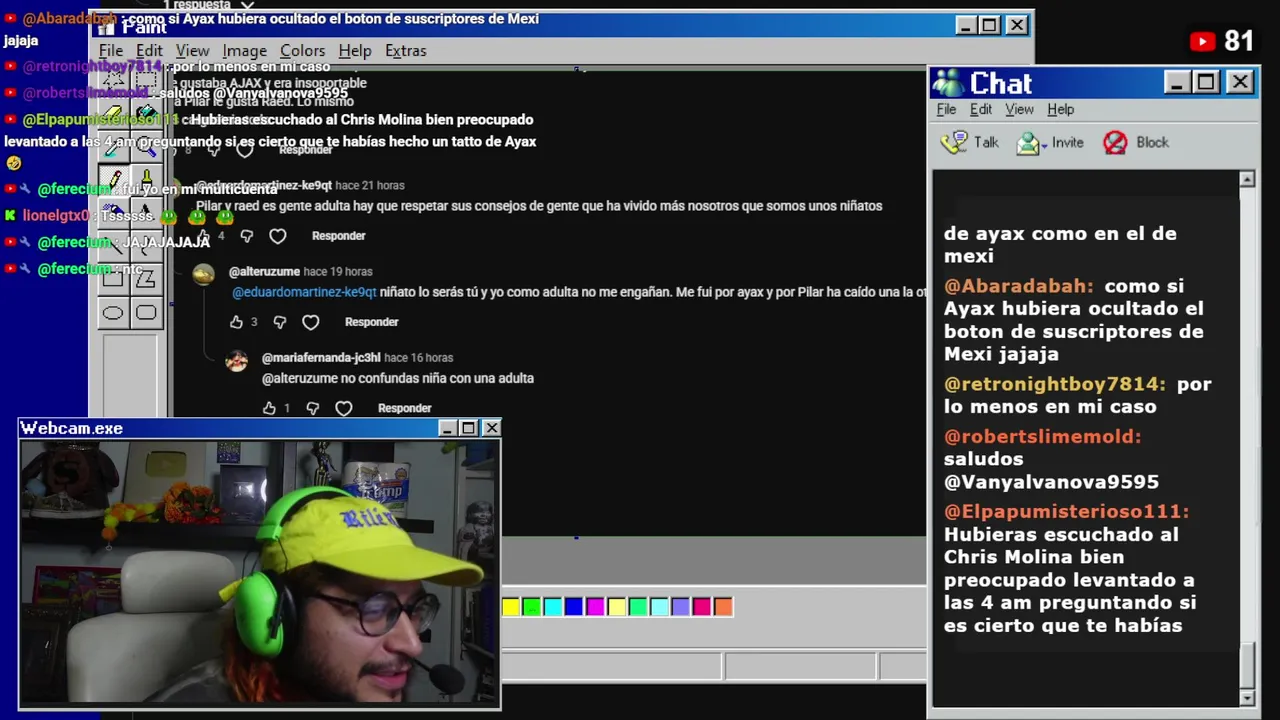Click the Talk icon in Chat window
1280x720 pixels.
coord(954,142)
